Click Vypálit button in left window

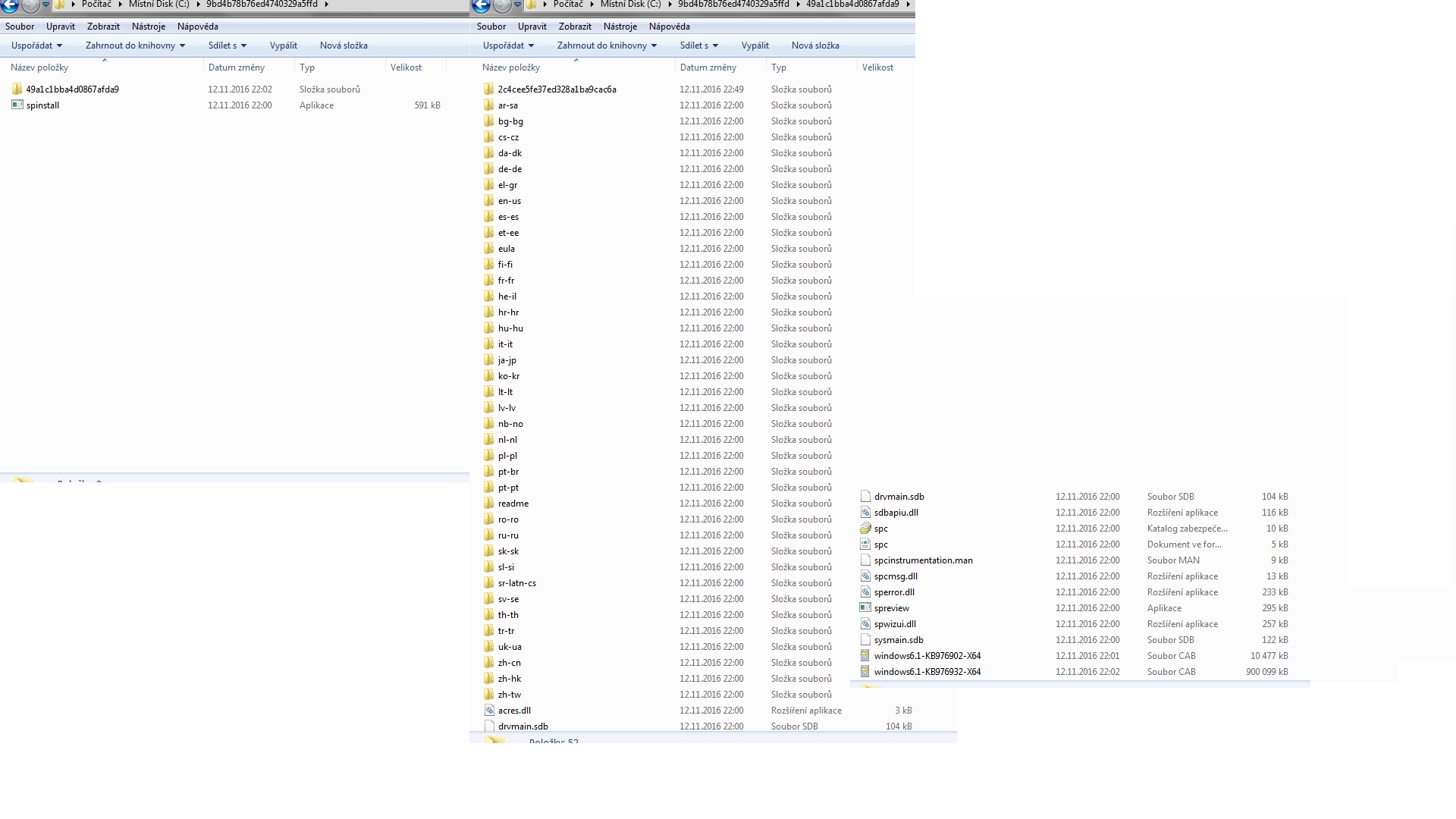284,45
